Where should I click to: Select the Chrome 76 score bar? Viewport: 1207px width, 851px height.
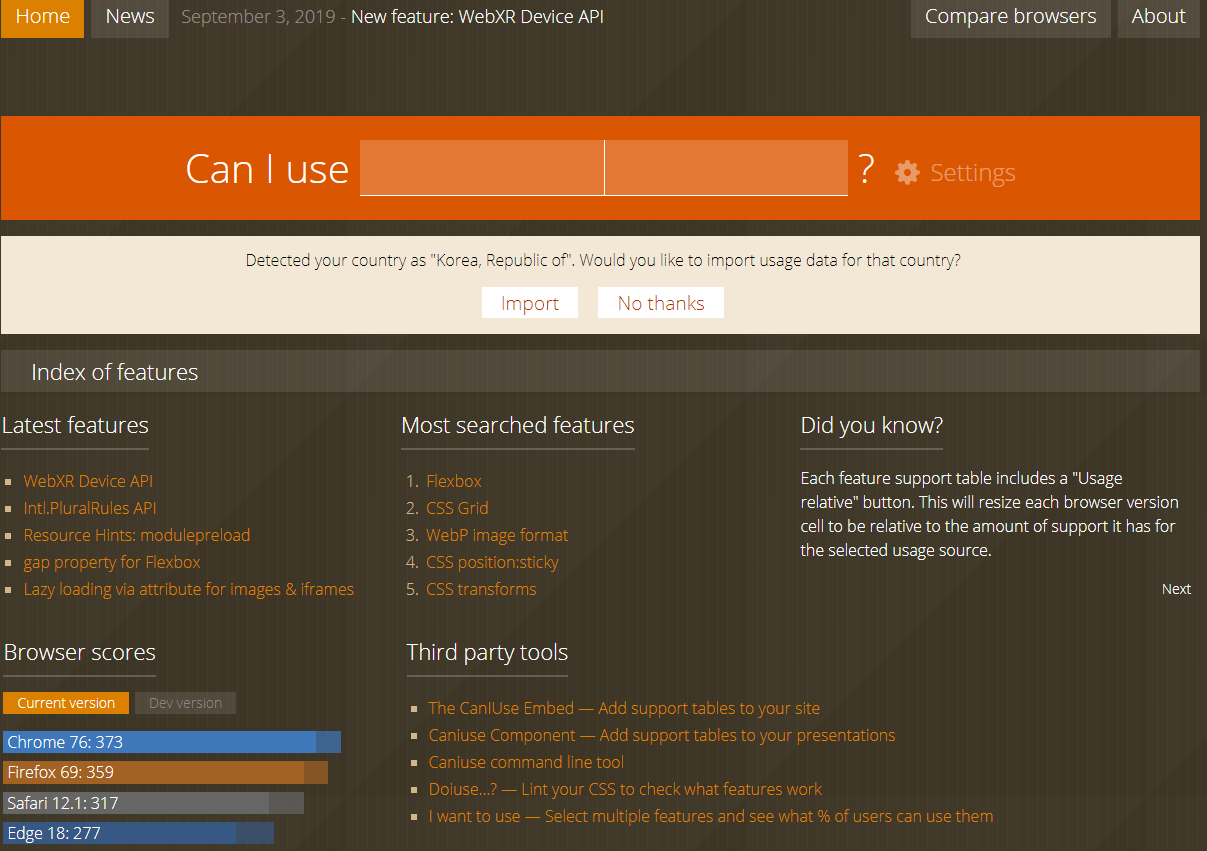(x=172, y=742)
